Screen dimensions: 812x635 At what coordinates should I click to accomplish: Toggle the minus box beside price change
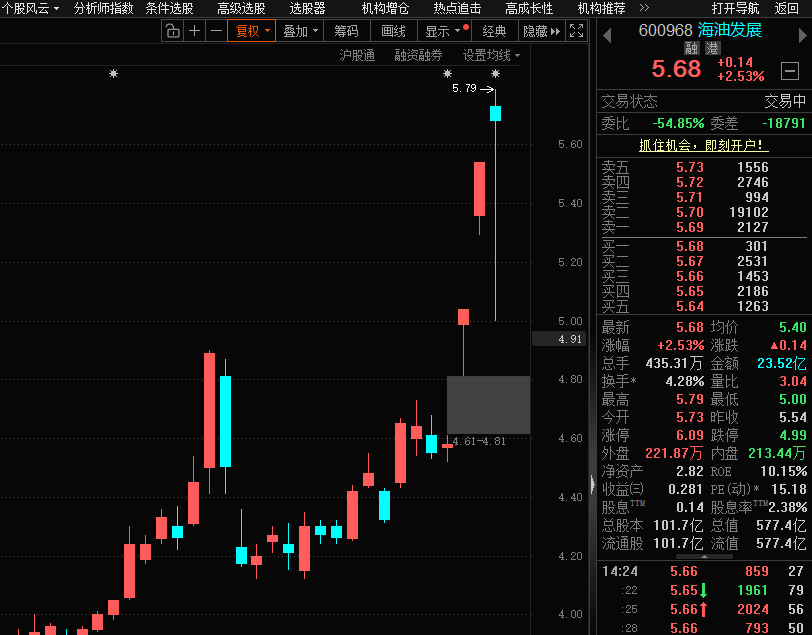[790, 71]
